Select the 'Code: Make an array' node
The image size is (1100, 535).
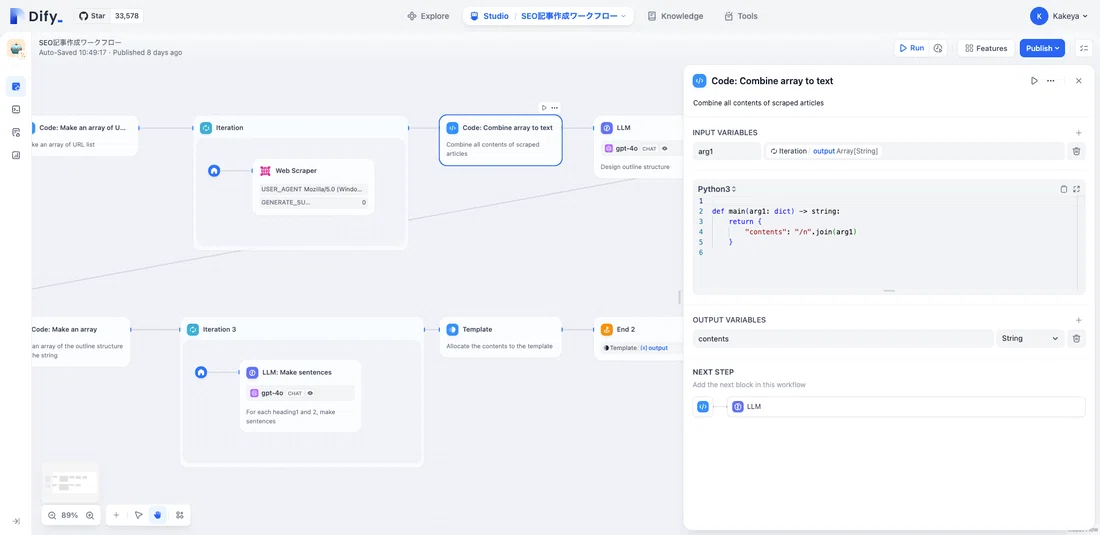tap(81, 341)
